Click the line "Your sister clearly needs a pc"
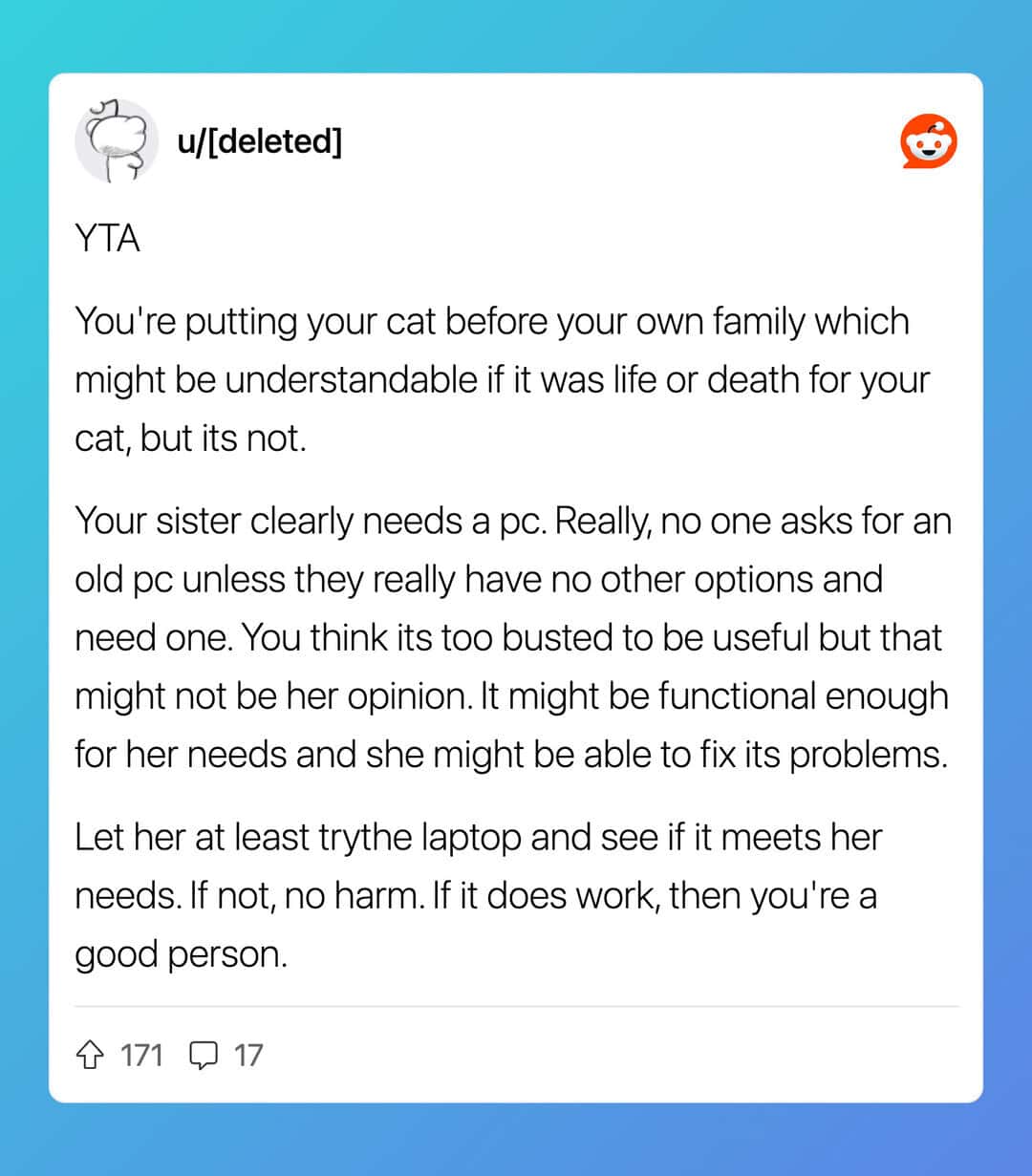1032x1176 pixels. point(512,521)
